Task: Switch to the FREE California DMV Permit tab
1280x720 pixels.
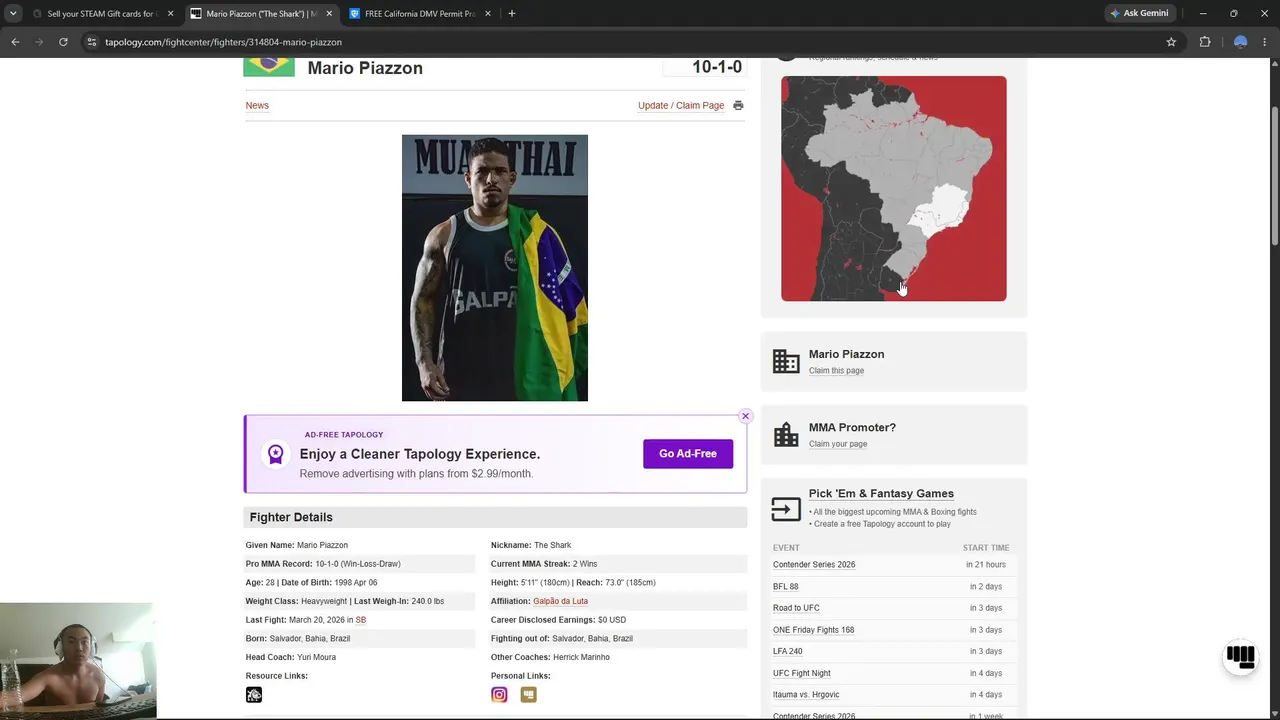Action: (x=419, y=13)
